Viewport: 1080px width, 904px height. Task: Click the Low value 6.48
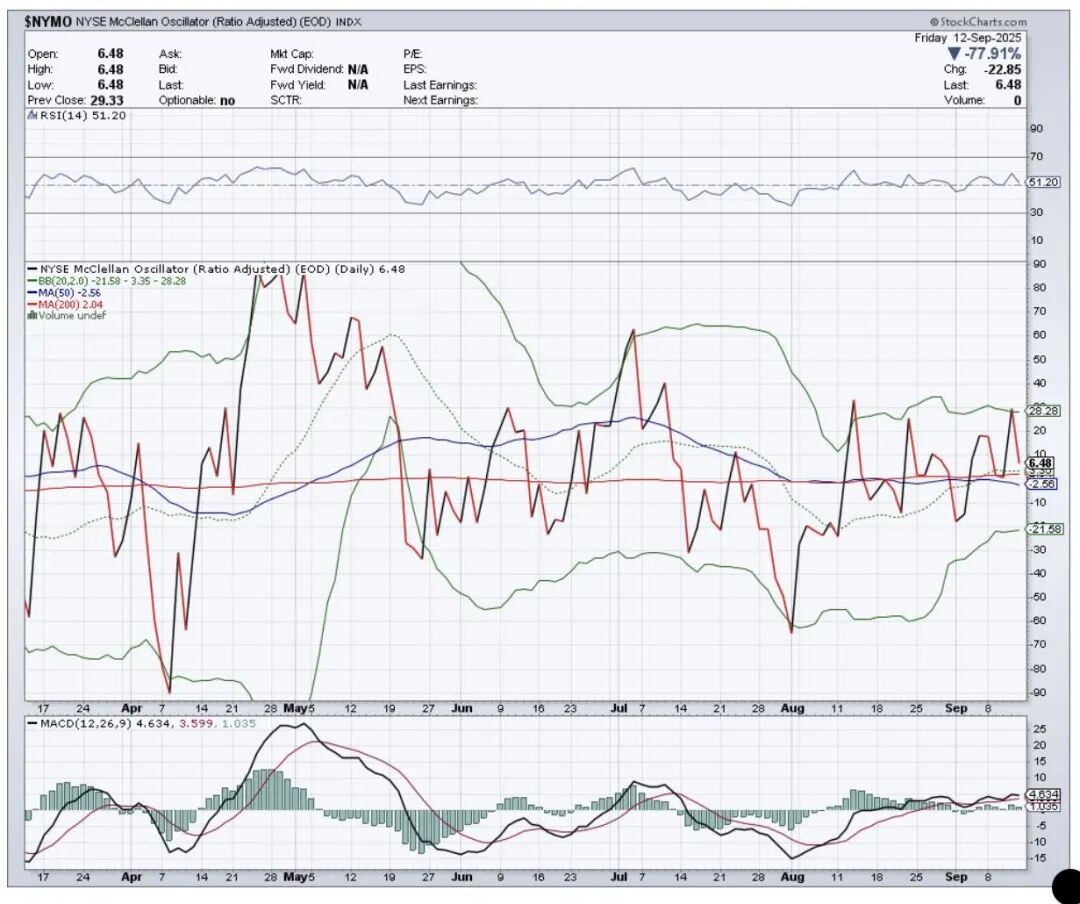coord(110,85)
